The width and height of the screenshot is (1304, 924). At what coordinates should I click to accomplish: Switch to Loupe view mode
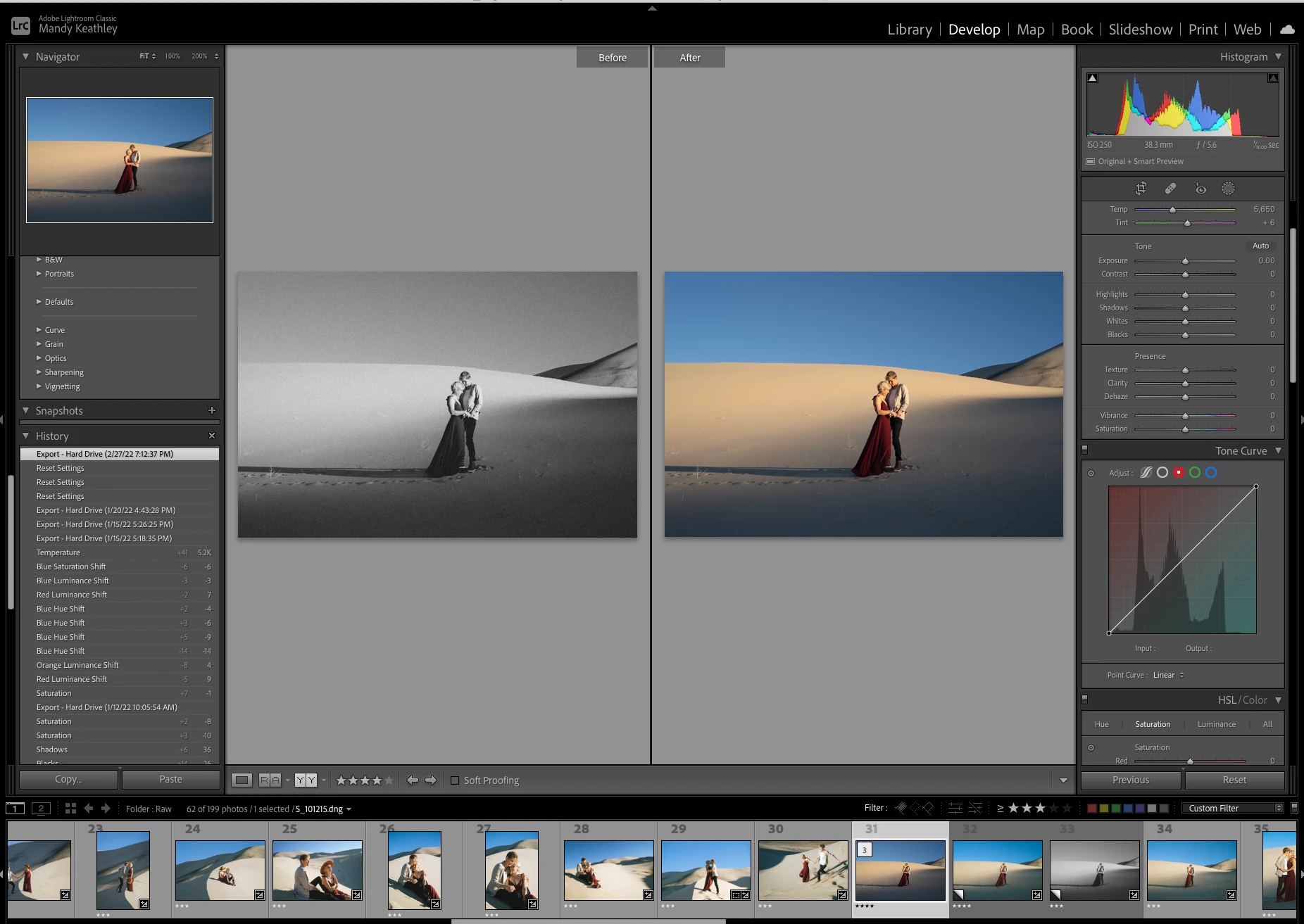[x=242, y=780]
